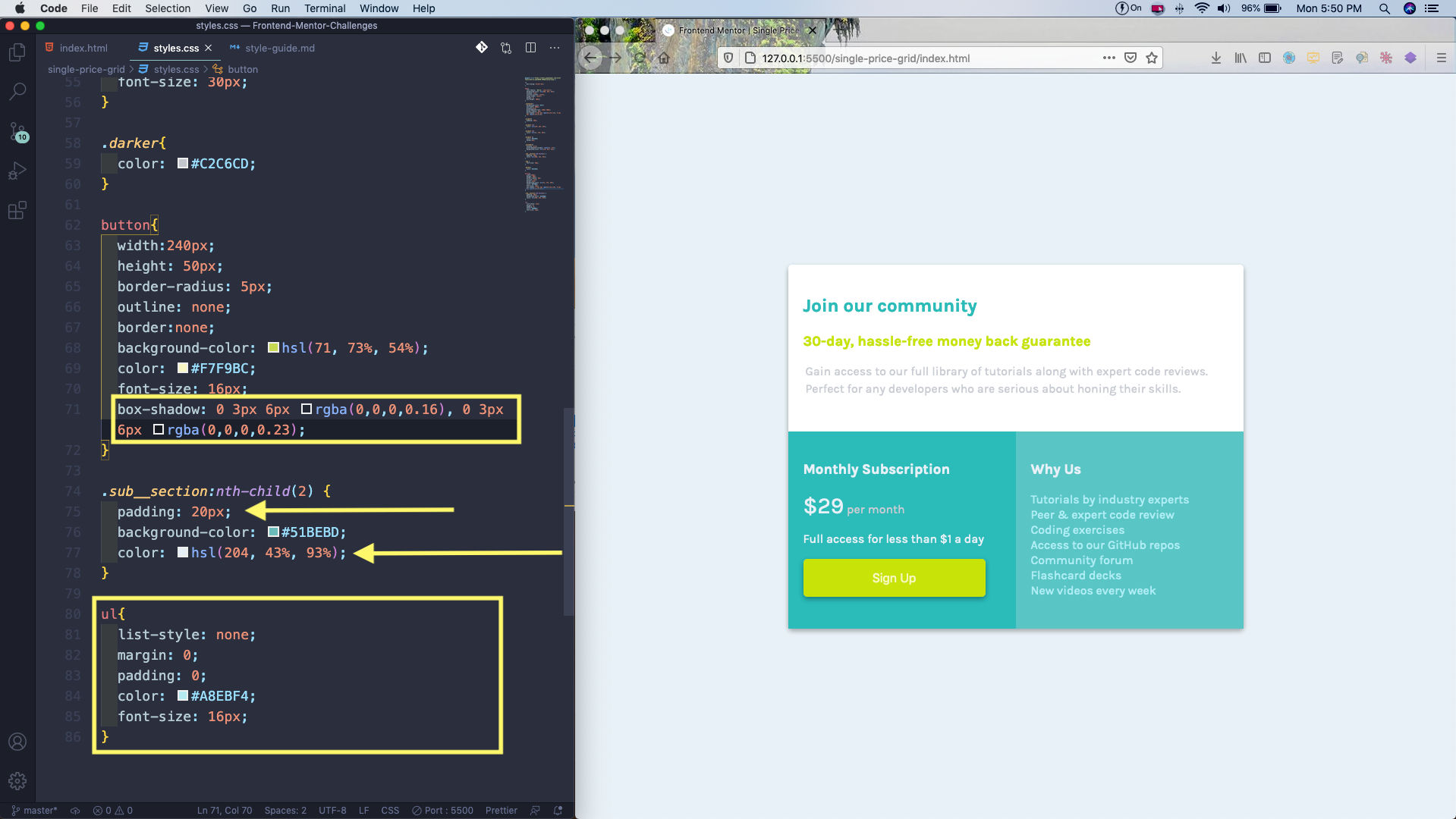
Task: Toggle Firefox sidebar
Action: pos(1265,58)
